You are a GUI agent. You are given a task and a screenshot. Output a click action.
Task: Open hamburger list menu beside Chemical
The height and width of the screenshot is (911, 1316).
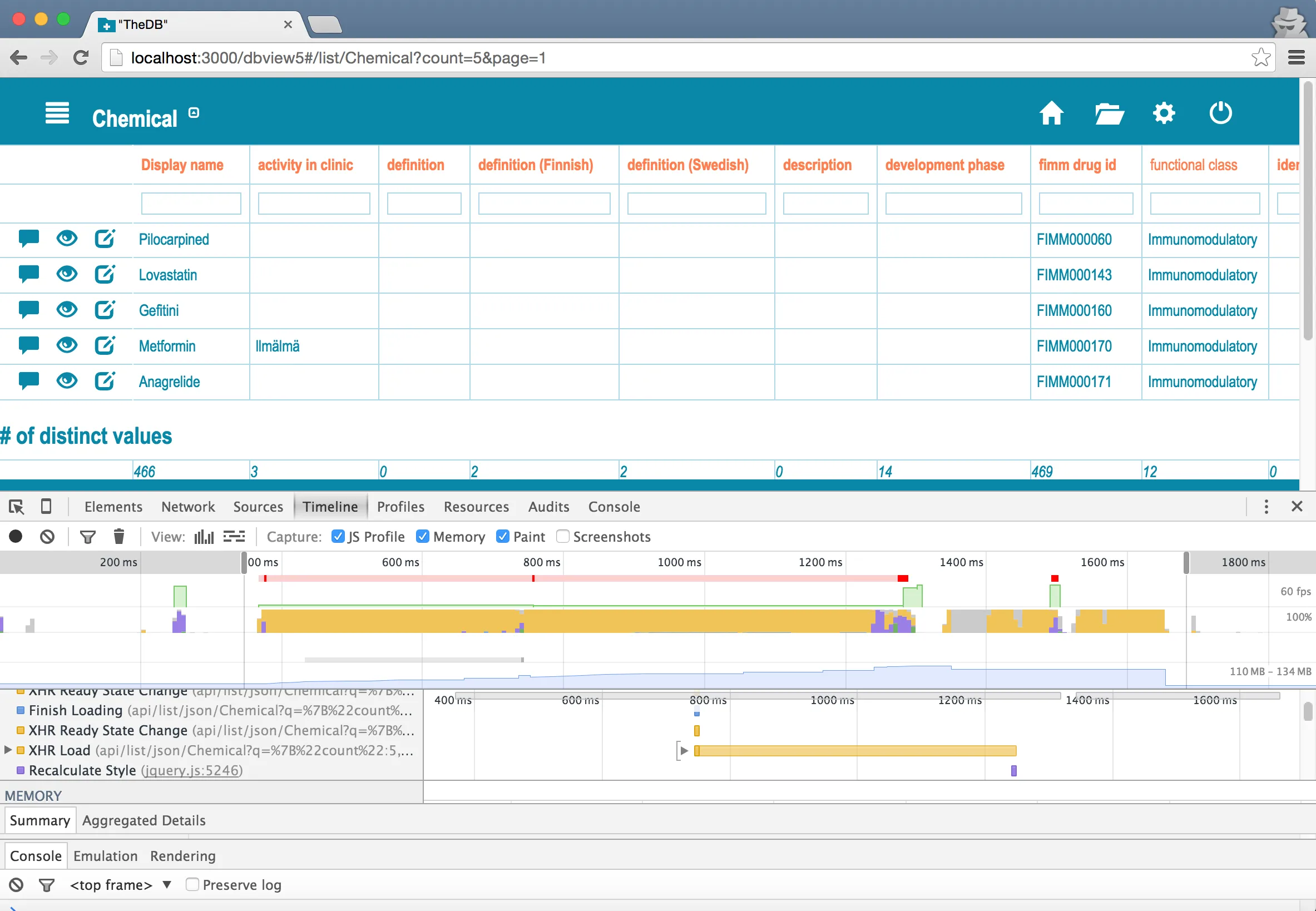pyautogui.click(x=57, y=113)
